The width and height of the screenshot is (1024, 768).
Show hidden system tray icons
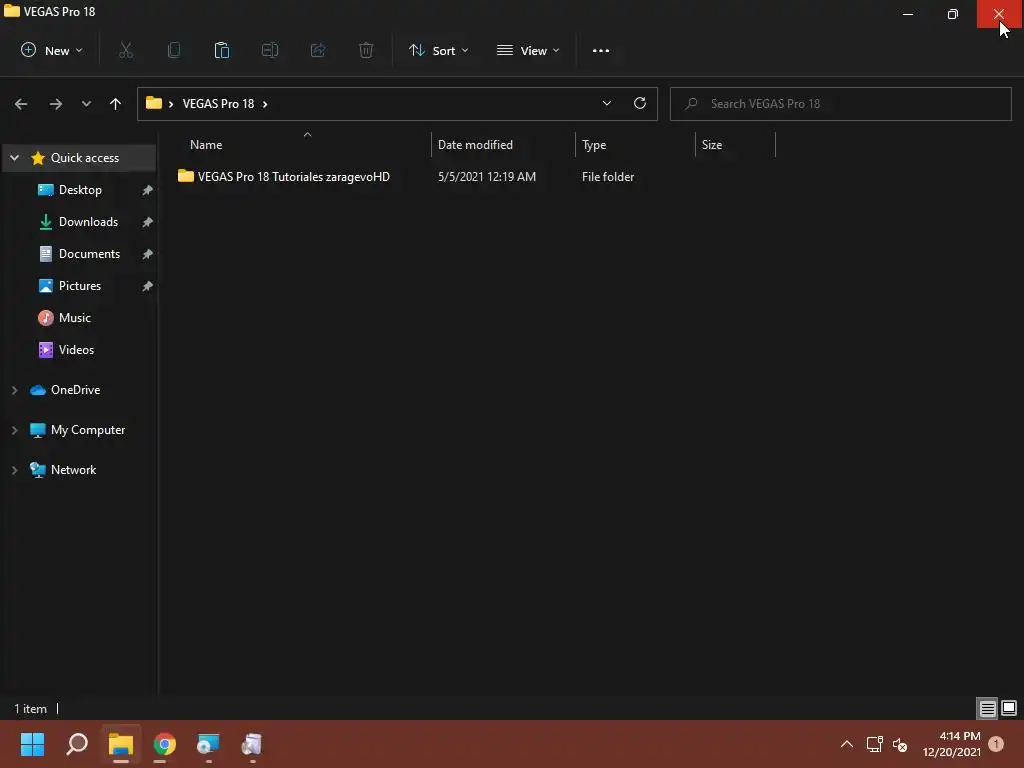846,744
